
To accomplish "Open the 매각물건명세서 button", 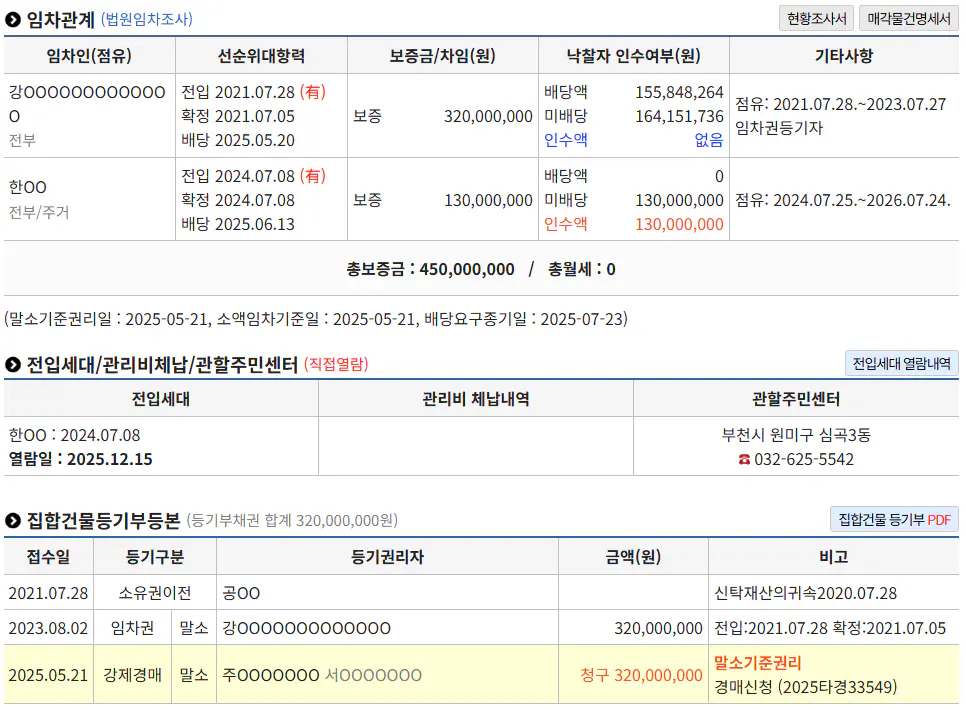I will pos(909,18).
